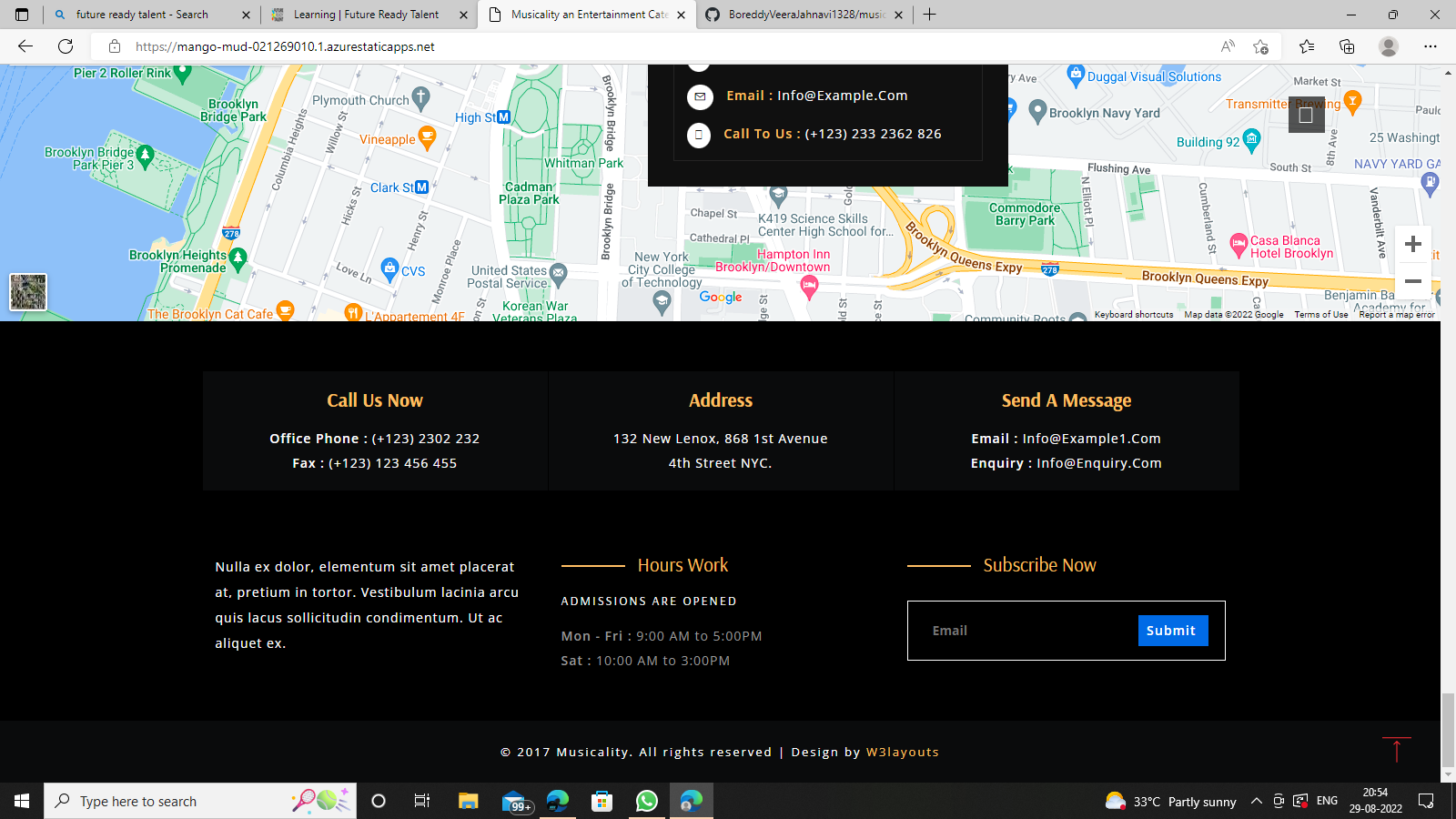Open the browser profile menu
Screen dimensions: 1456x819
coord(1389,45)
